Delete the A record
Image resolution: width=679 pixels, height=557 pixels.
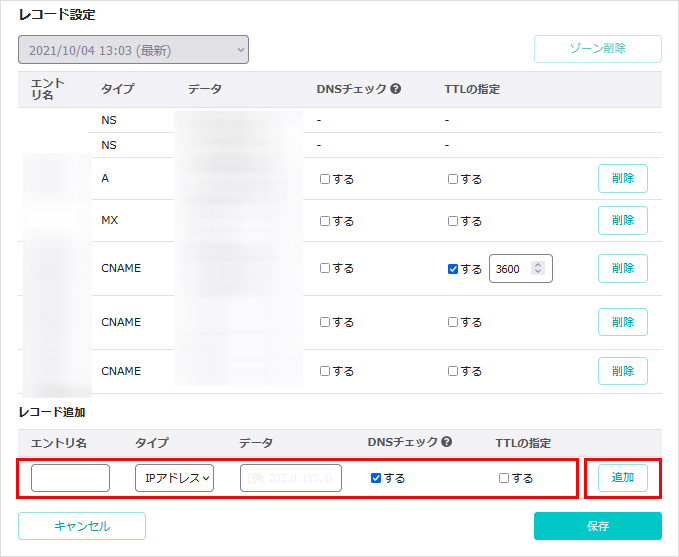(622, 179)
